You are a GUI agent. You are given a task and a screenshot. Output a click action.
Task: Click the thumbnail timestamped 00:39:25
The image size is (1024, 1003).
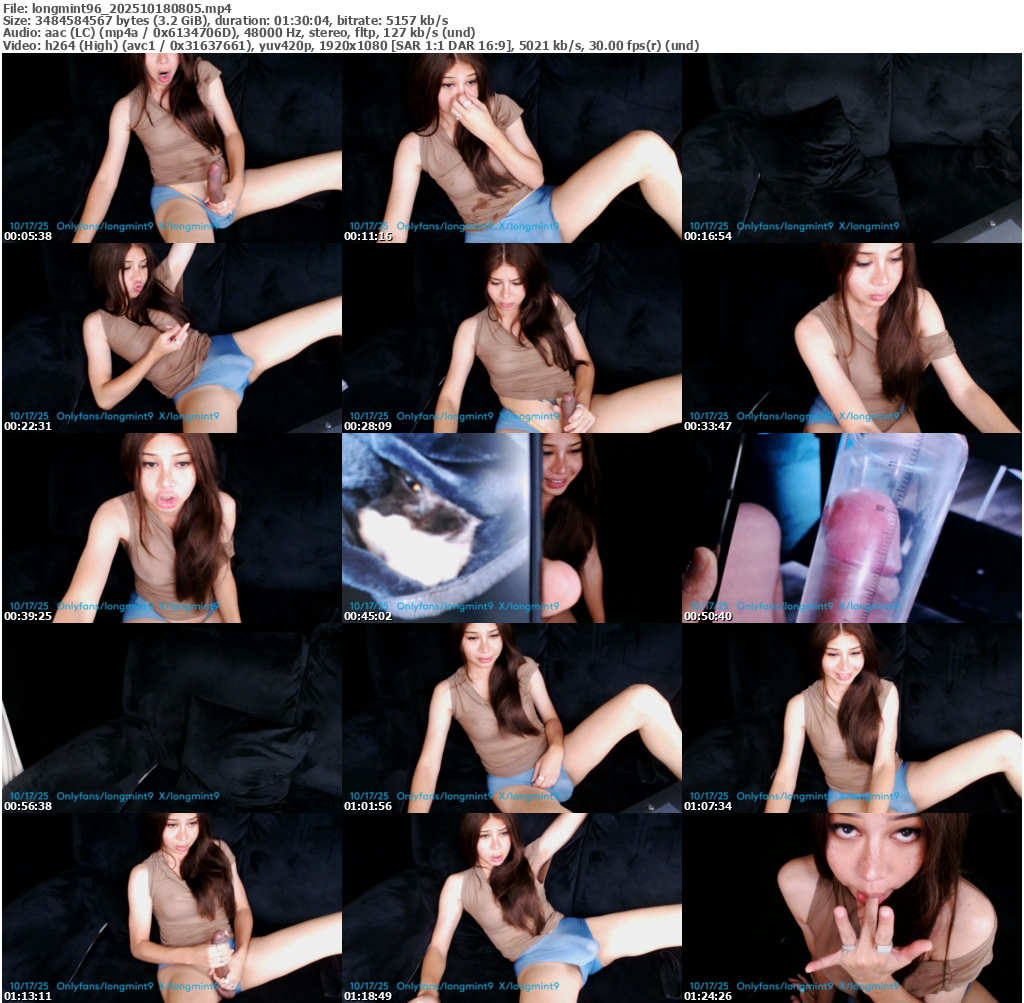point(171,528)
